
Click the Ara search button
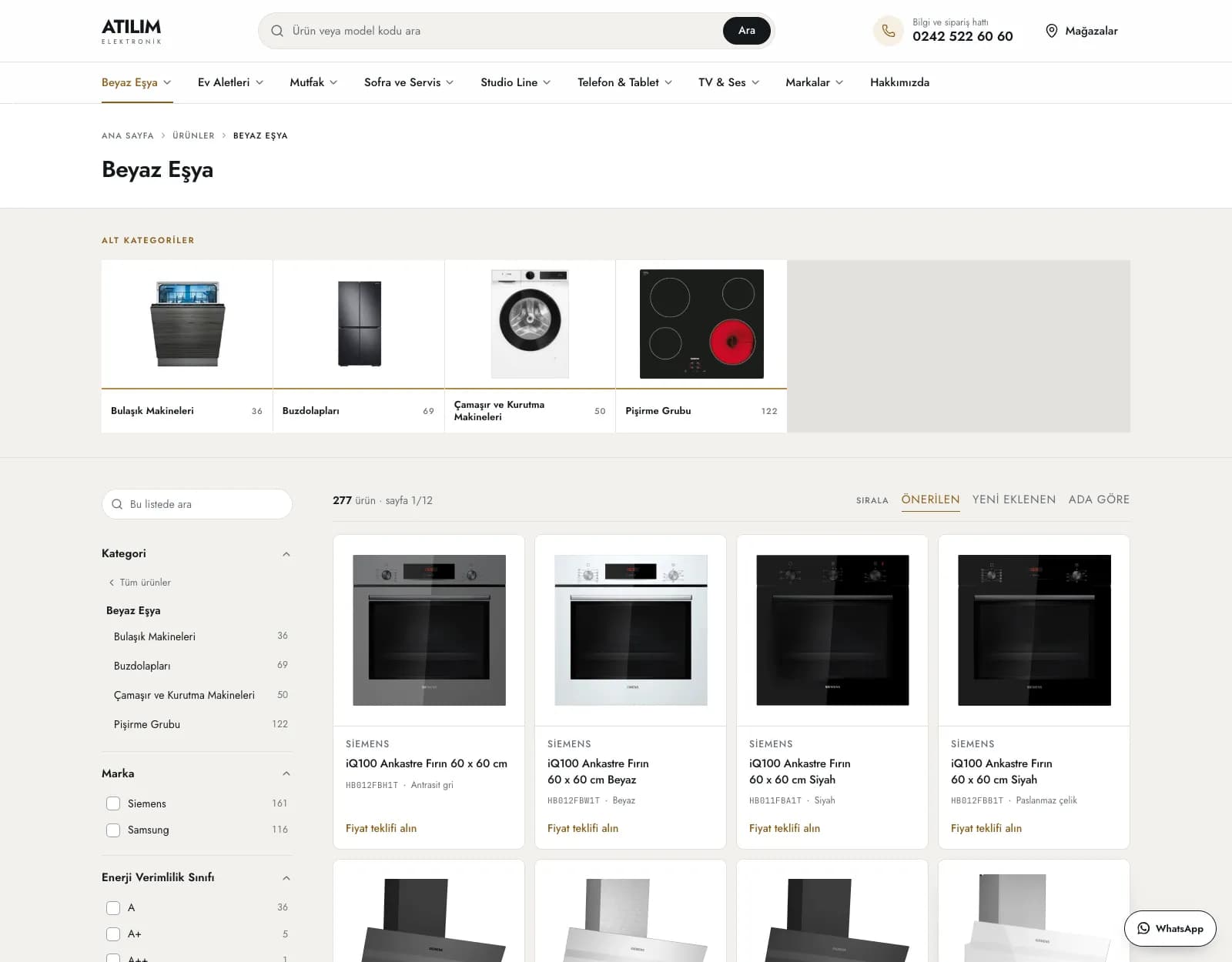747,31
